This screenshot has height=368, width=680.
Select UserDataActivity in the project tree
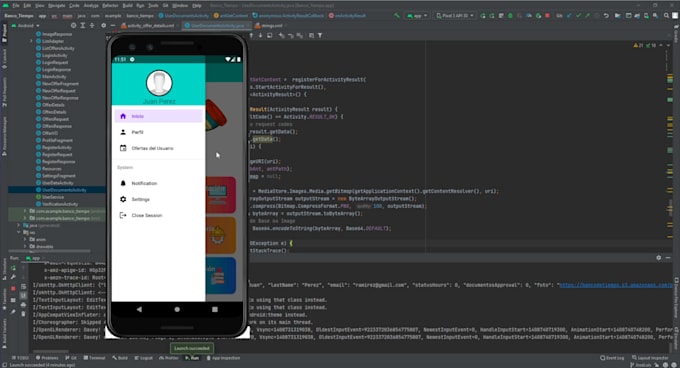click(x=58, y=183)
